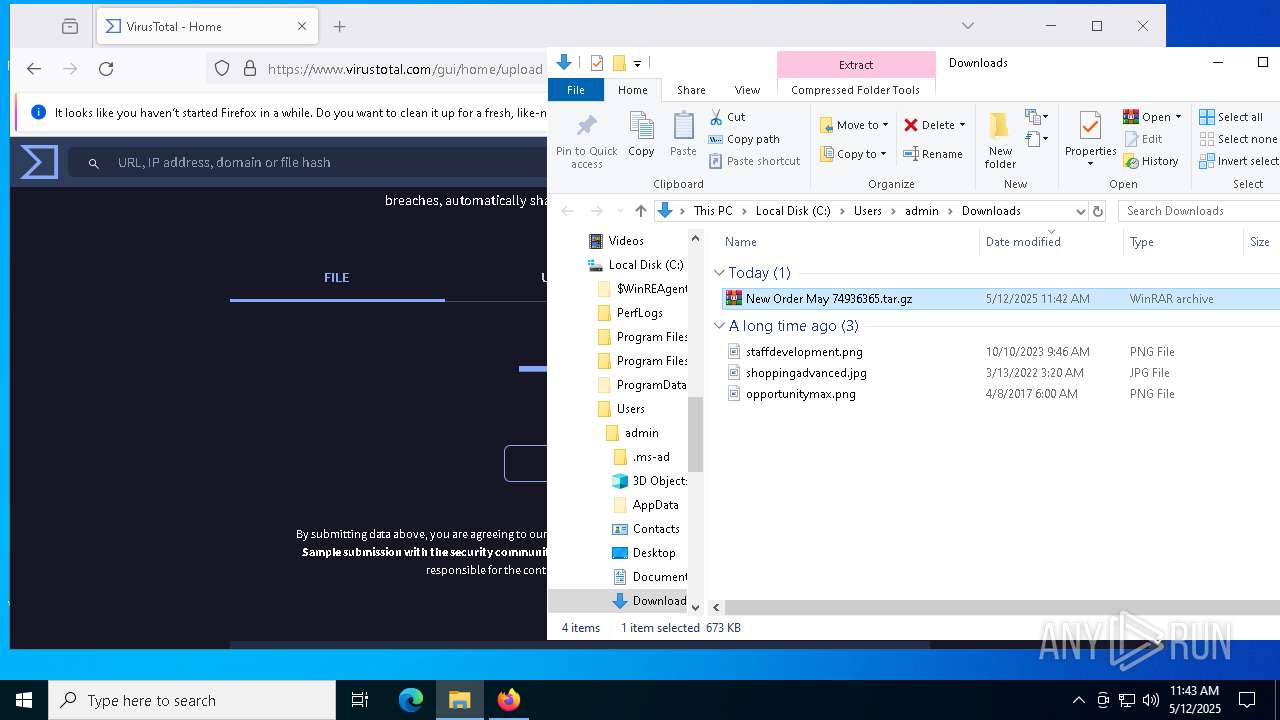Select Local Disk (C:) in tree

pos(646,265)
